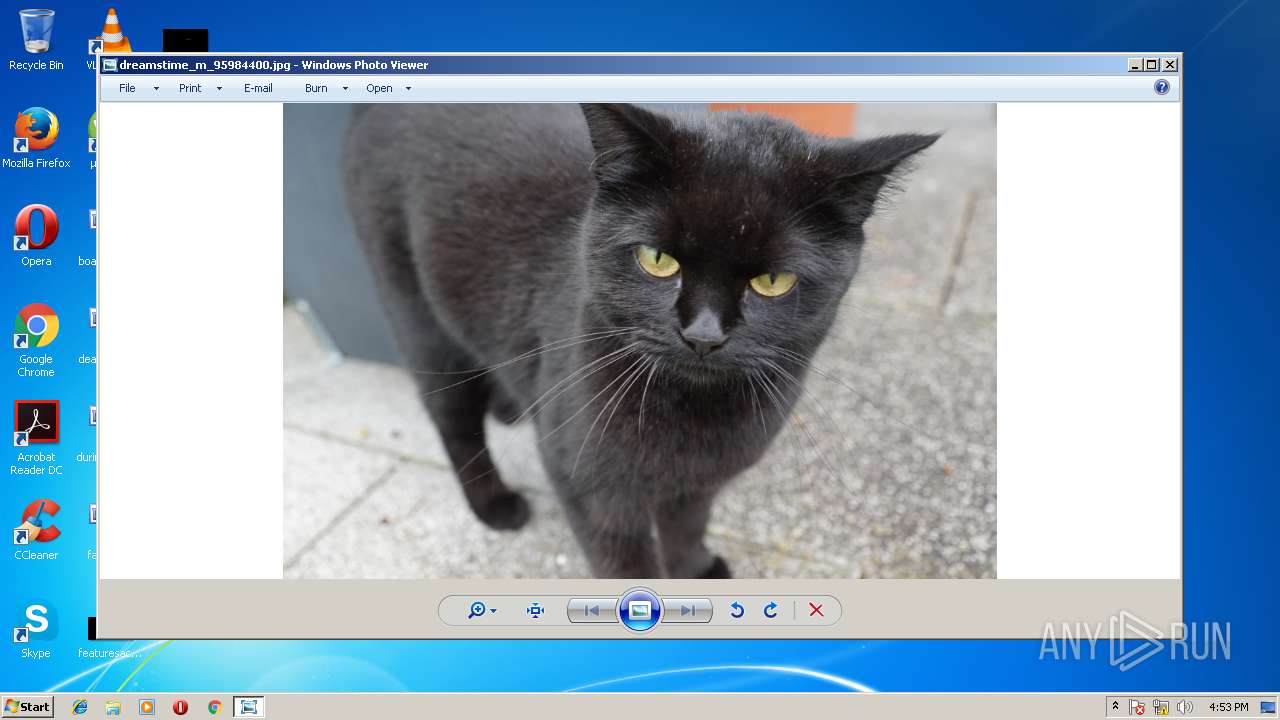Screen dimensions: 1280x720
Task: Open the VLC media player desktop icon
Action: (112, 34)
